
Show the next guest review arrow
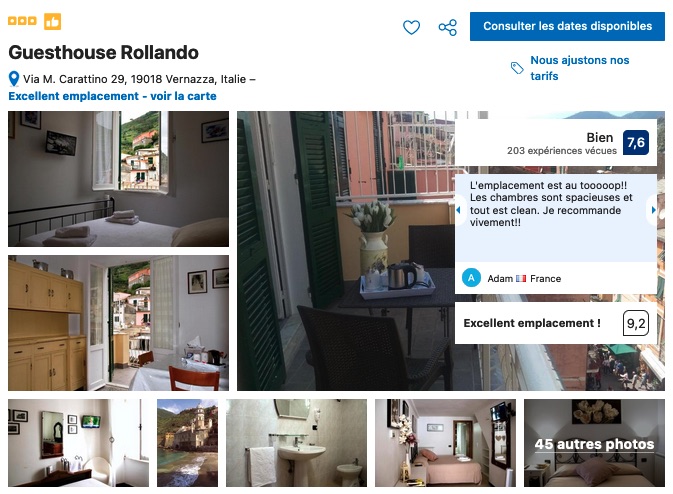(653, 210)
